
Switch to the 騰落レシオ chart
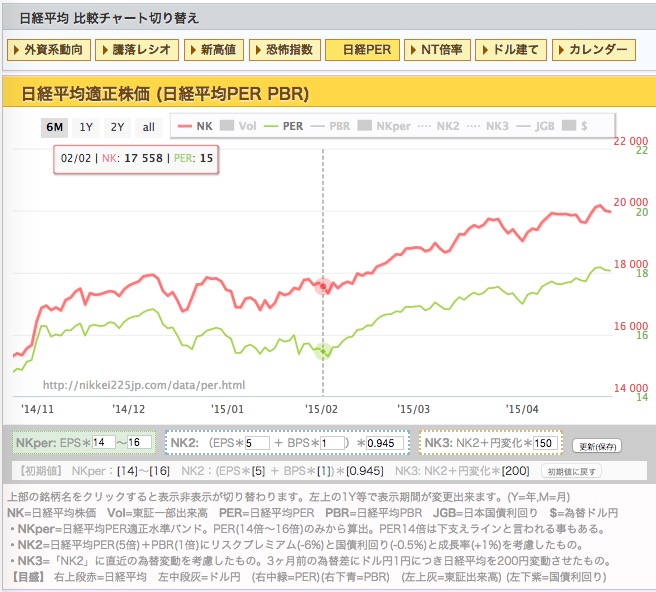click(137, 50)
